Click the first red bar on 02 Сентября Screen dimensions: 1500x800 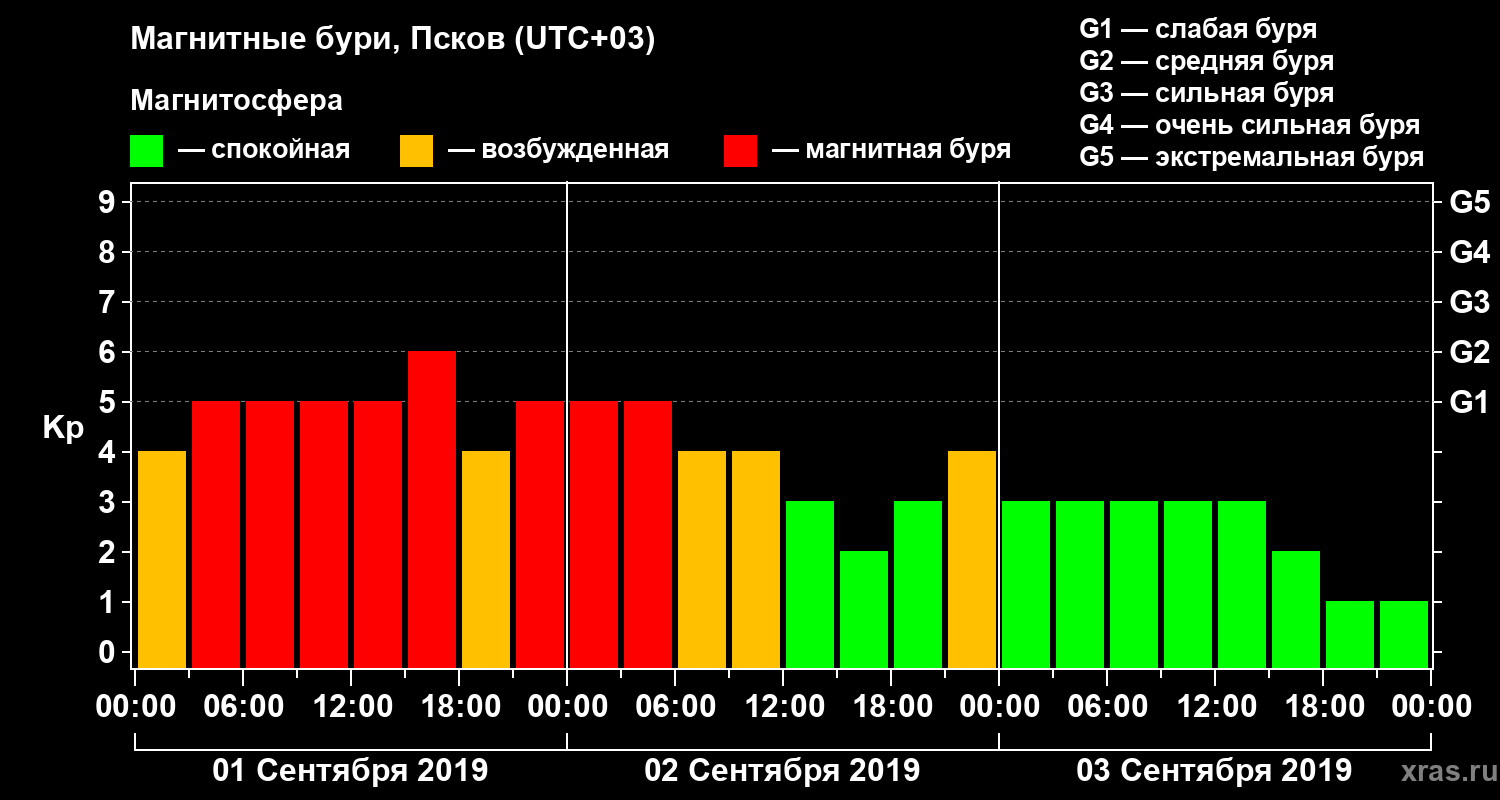pos(594,534)
